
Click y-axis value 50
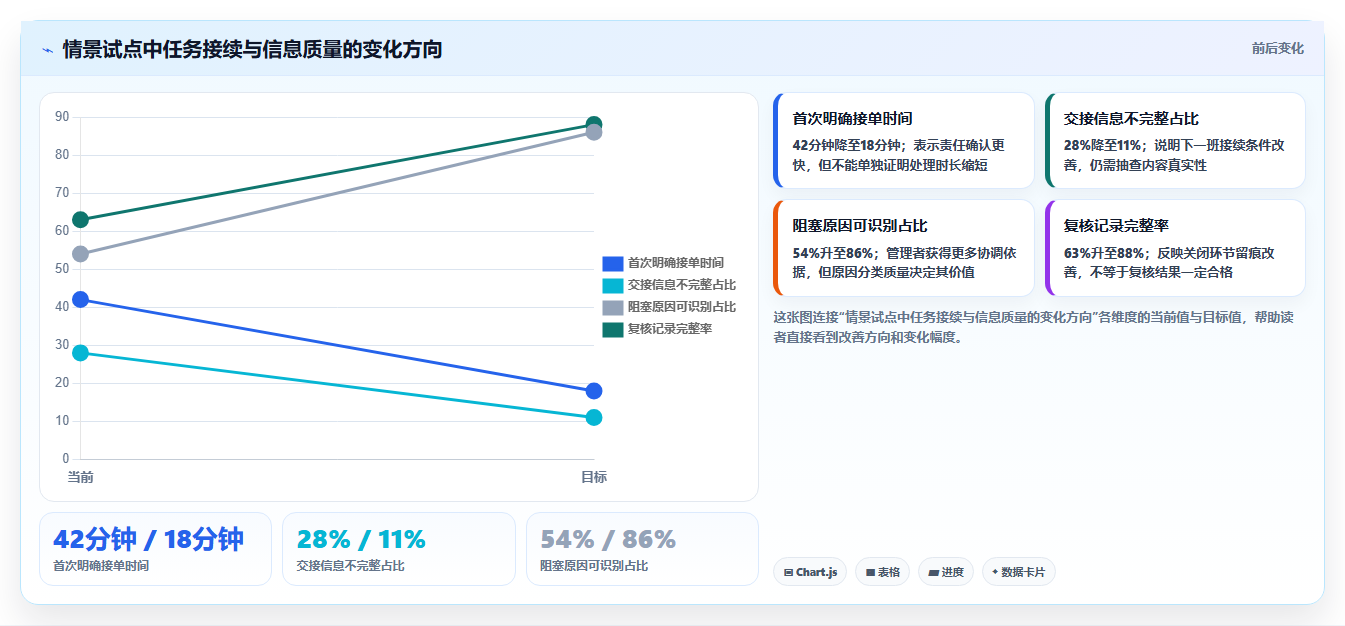coord(62,269)
